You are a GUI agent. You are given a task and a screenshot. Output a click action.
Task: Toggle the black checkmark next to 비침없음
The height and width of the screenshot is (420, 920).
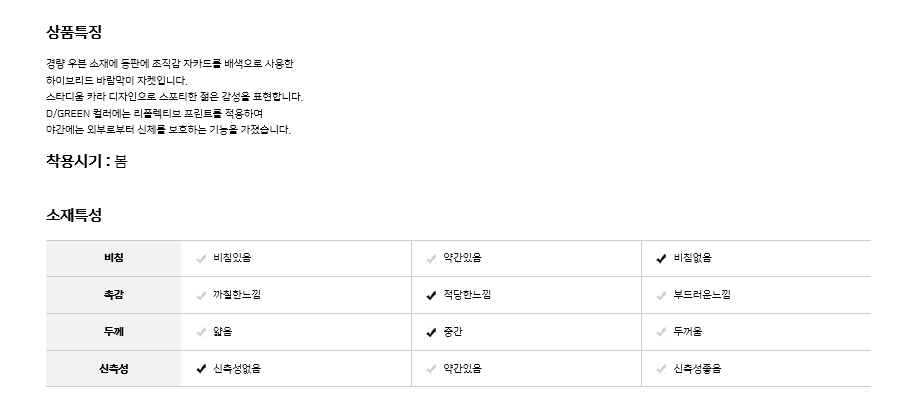(661, 258)
